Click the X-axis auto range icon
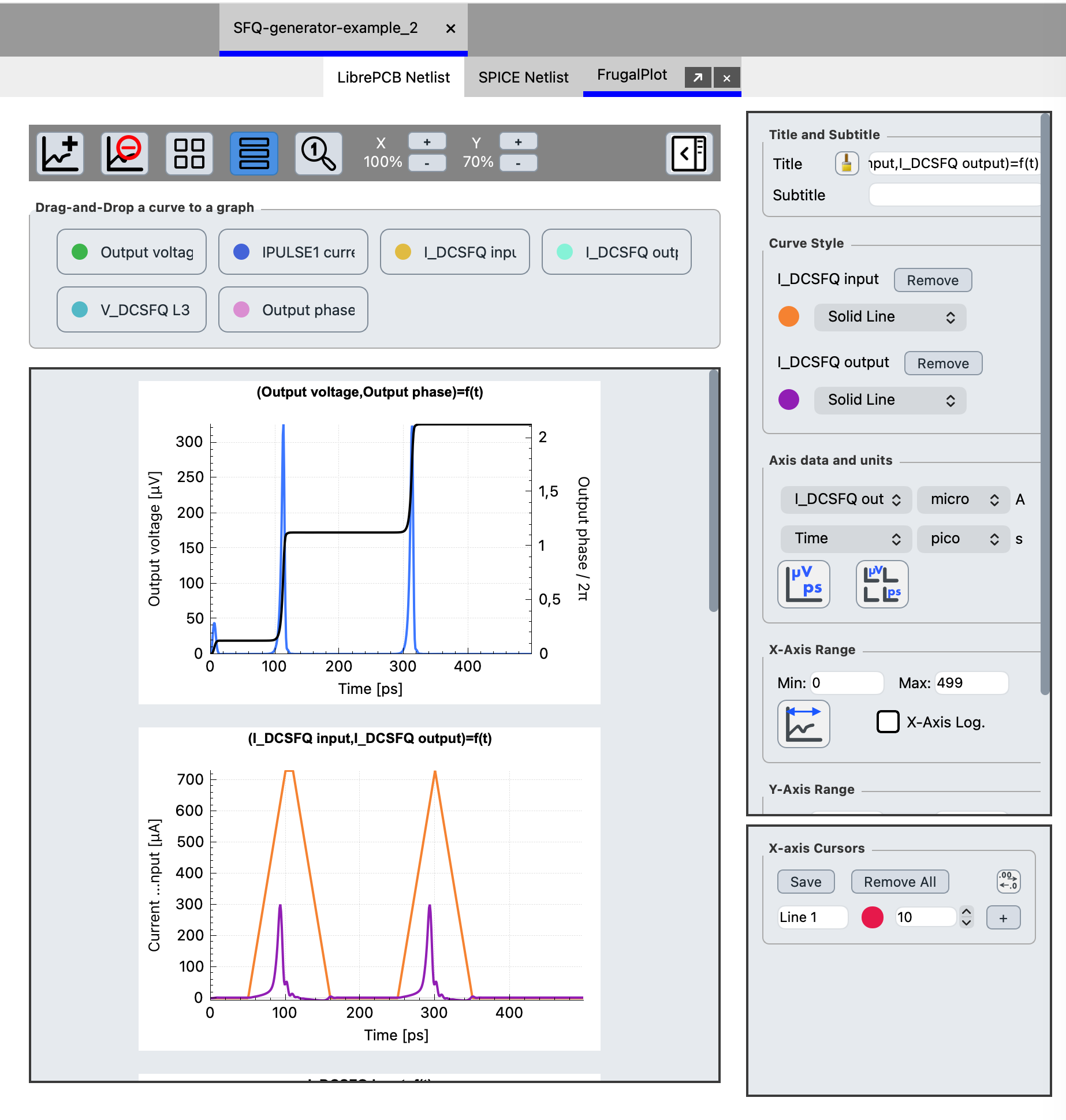Viewport: 1066px width, 1120px height. tap(804, 724)
